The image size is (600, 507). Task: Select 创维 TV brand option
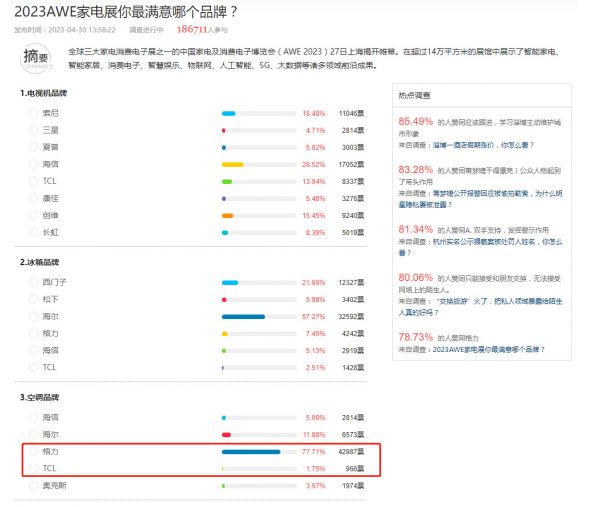[x=33, y=215]
